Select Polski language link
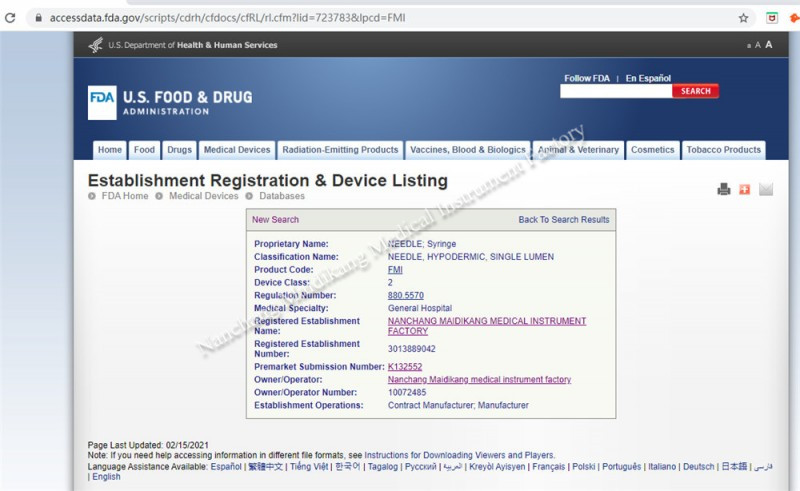 [584, 467]
